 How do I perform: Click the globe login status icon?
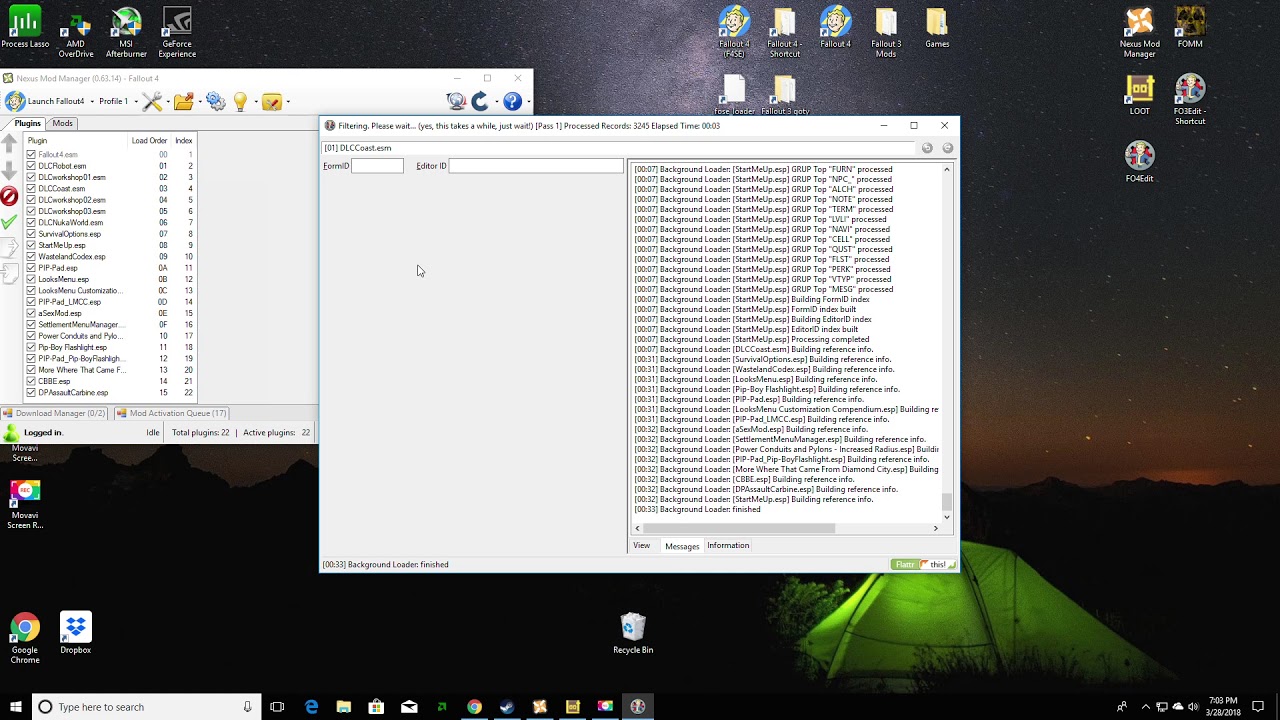pyautogui.click(x=456, y=101)
